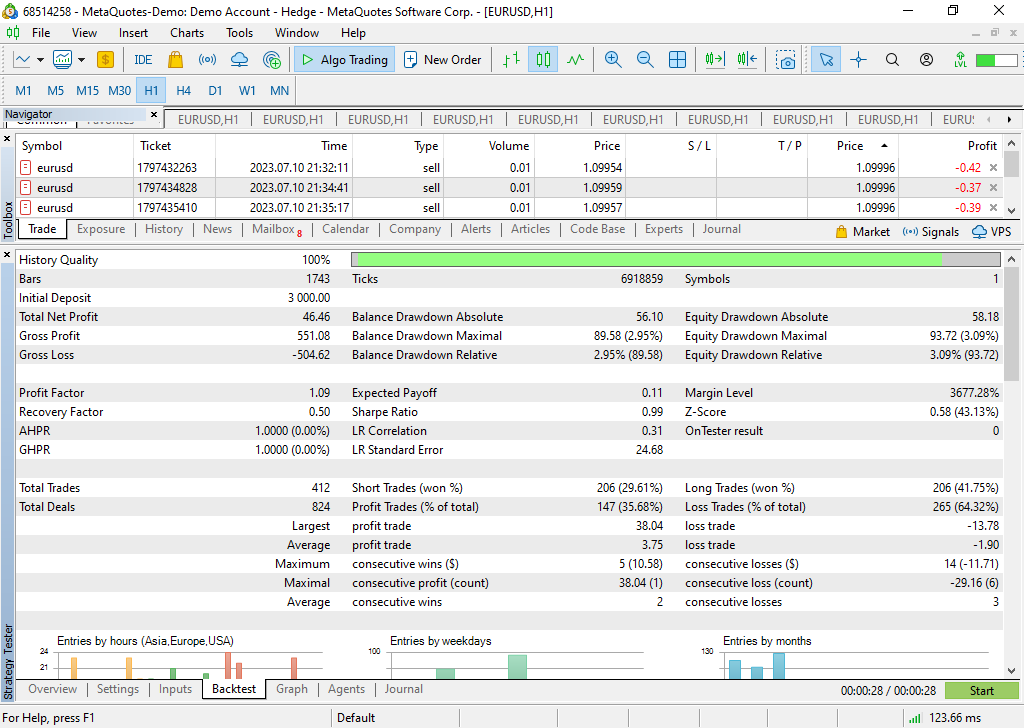Open the chart type dropdown arrow
The image size is (1024, 728).
pos(41,60)
